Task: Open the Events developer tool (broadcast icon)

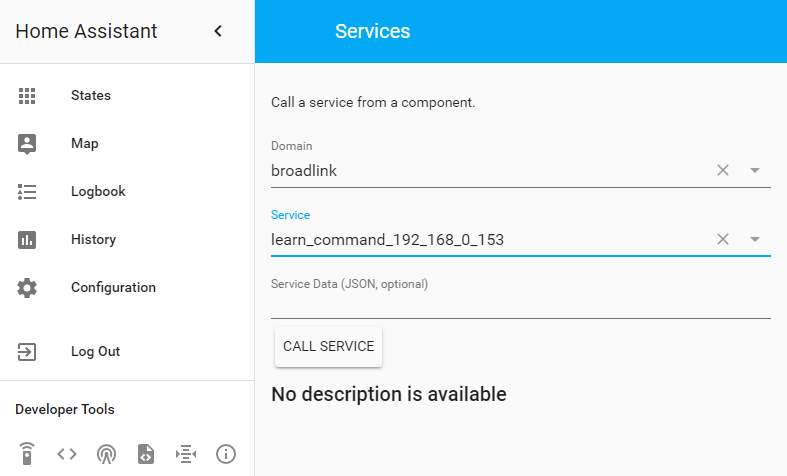Action: pos(106,454)
